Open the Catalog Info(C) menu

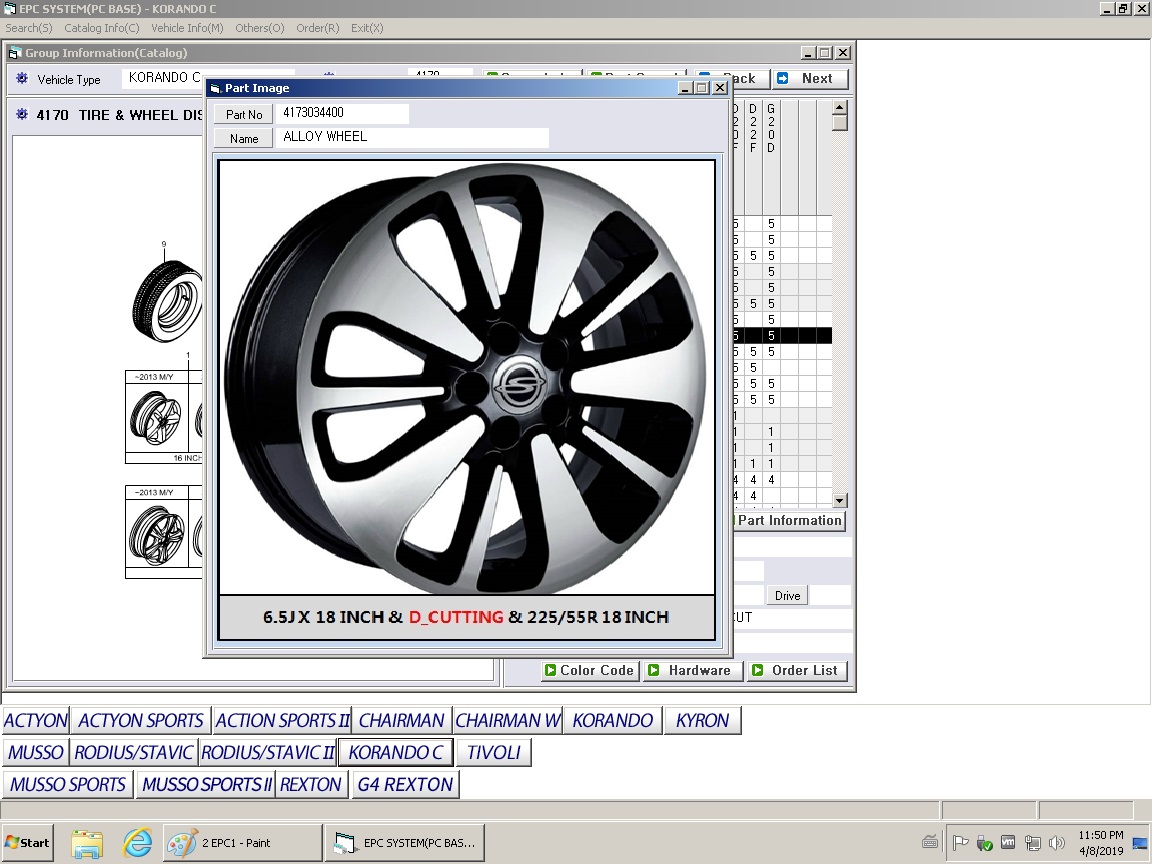[x=101, y=28]
